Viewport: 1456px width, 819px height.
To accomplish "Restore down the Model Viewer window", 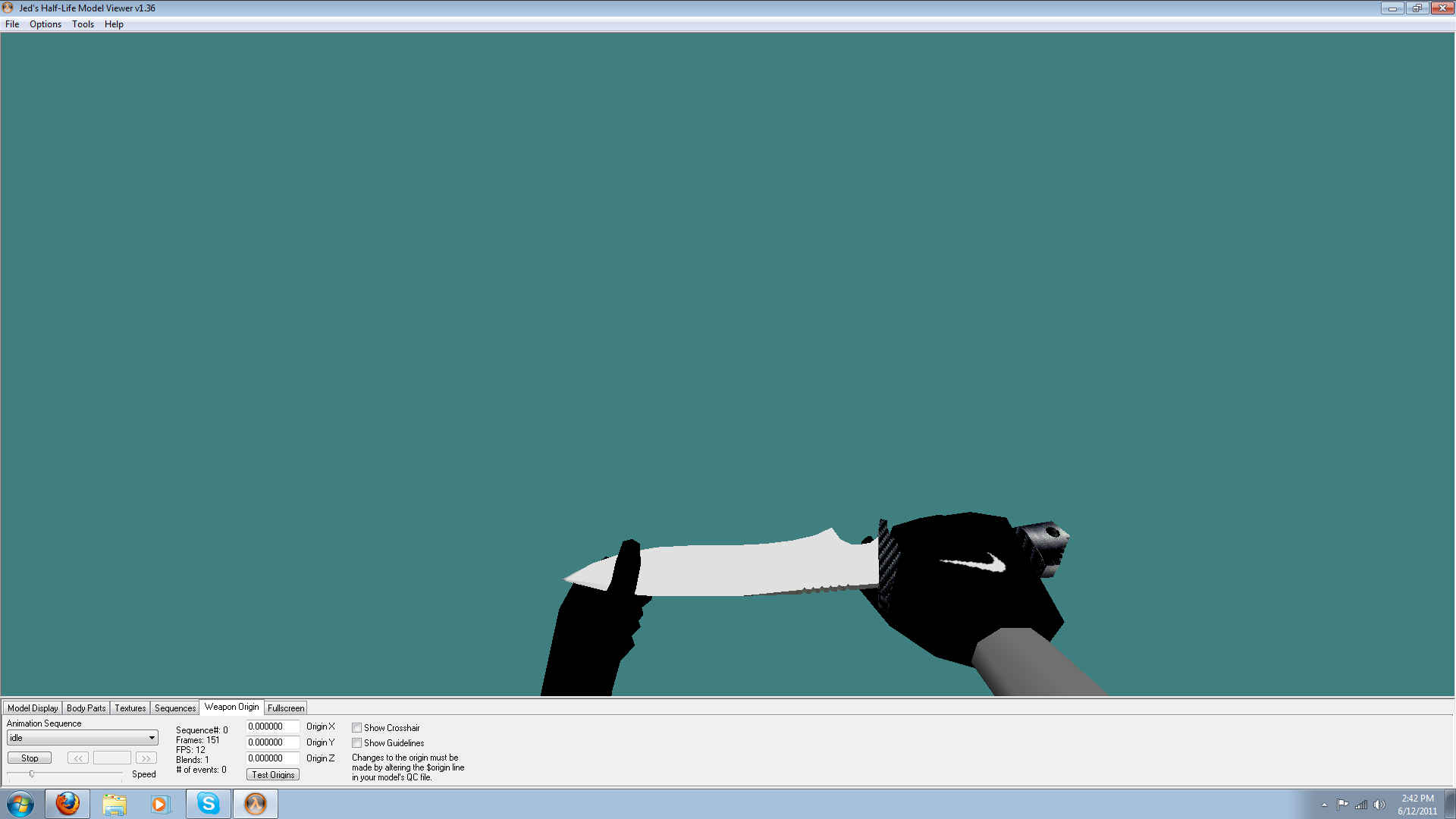I will point(1417,8).
